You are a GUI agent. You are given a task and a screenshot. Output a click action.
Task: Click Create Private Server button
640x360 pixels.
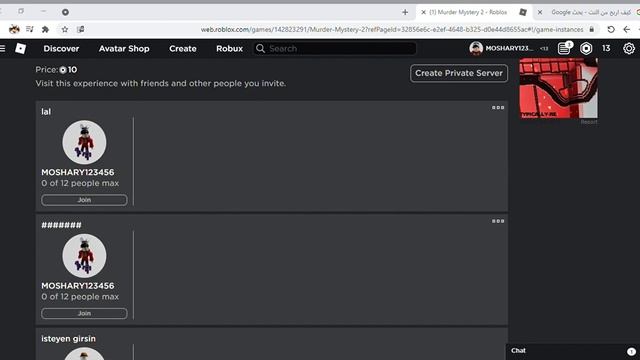pos(459,73)
